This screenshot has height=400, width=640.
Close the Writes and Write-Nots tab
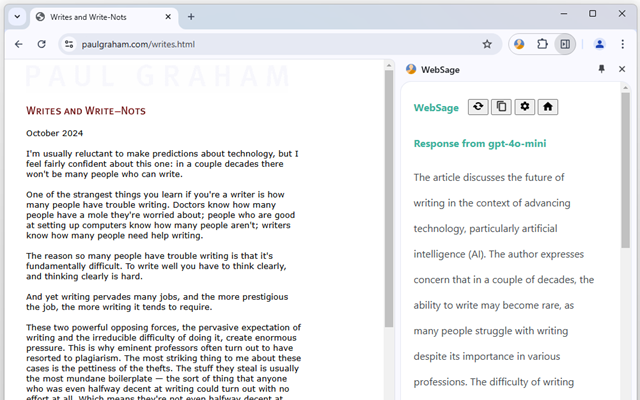click(168, 17)
